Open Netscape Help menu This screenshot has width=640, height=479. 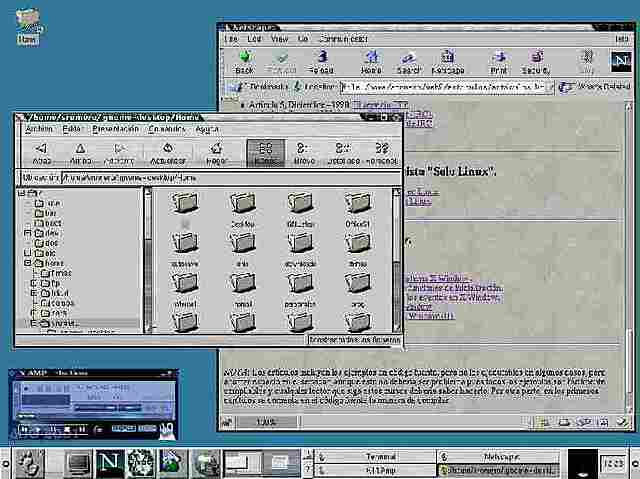(x=622, y=39)
